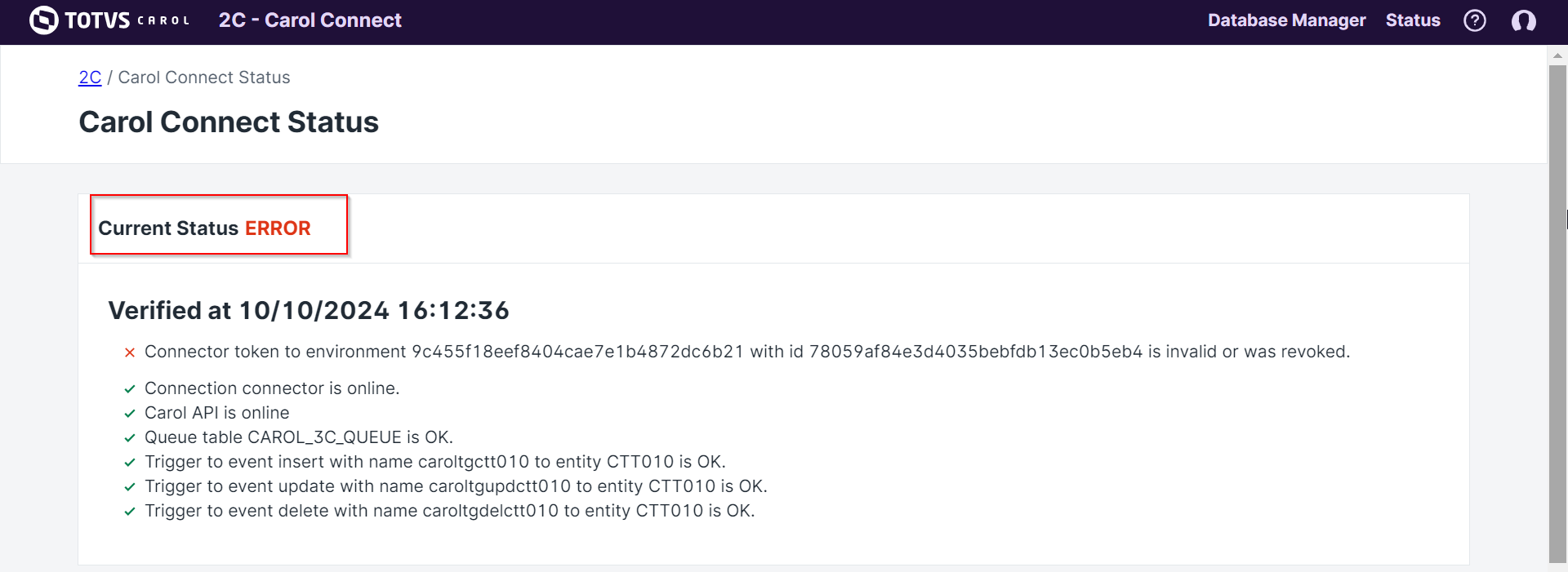Open the user profile avatar icon
The width and height of the screenshot is (1568, 572).
[x=1525, y=21]
